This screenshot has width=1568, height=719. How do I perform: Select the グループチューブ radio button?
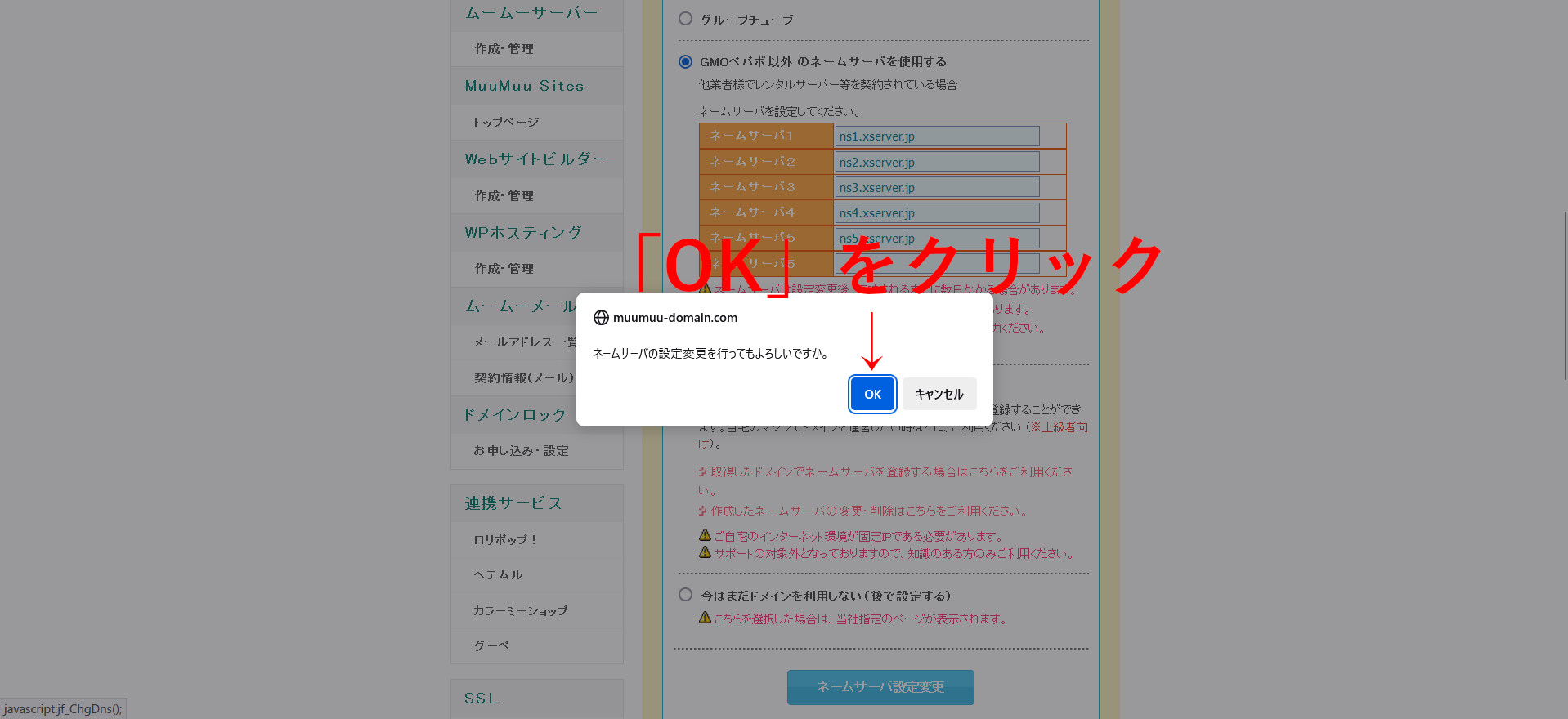[x=685, y=19]
